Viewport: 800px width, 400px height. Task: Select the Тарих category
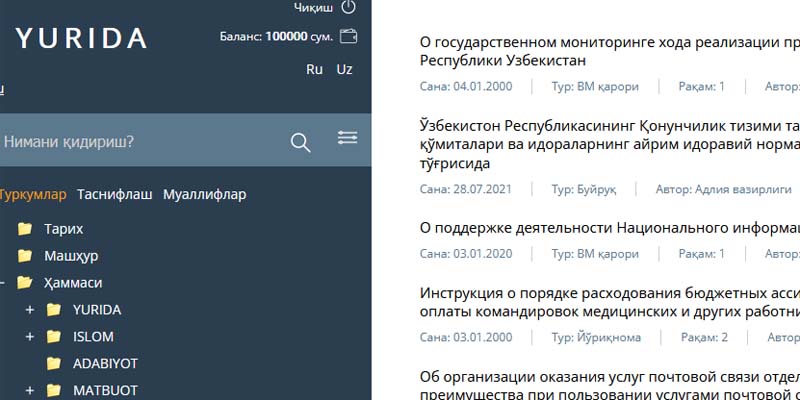coord(64,229)
